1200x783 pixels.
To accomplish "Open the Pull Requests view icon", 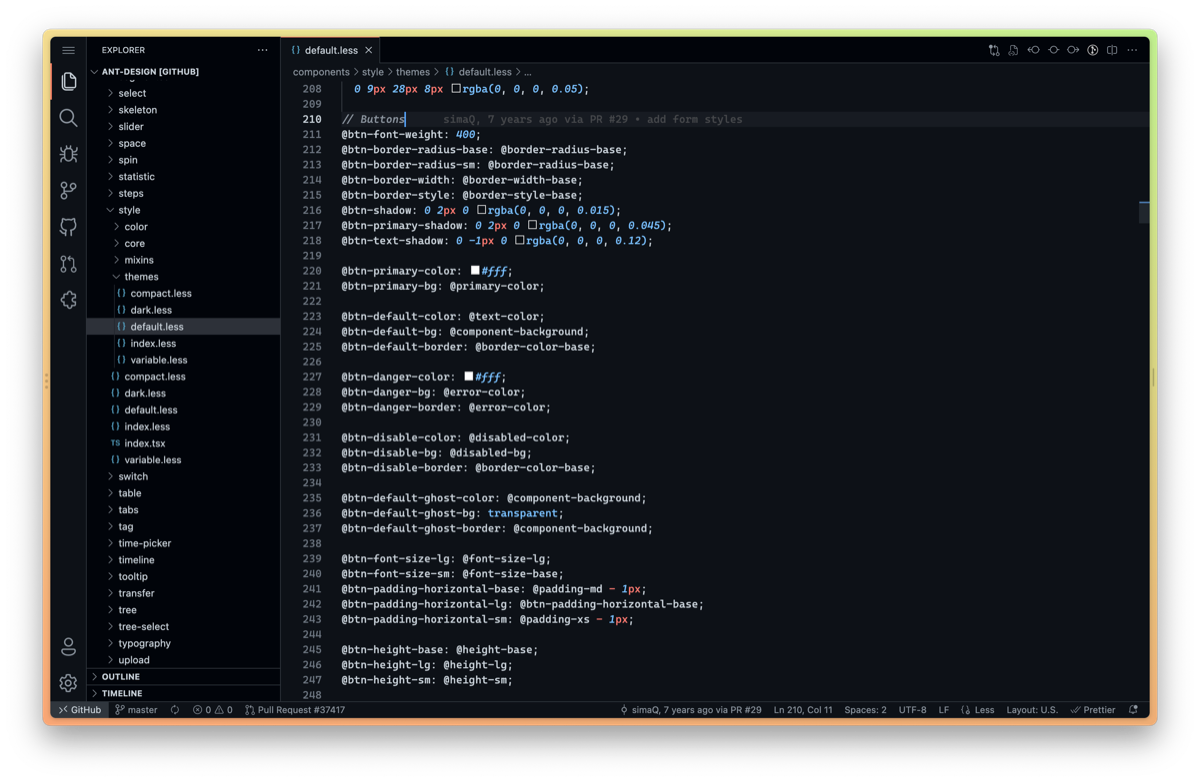I will click(68, 264).
